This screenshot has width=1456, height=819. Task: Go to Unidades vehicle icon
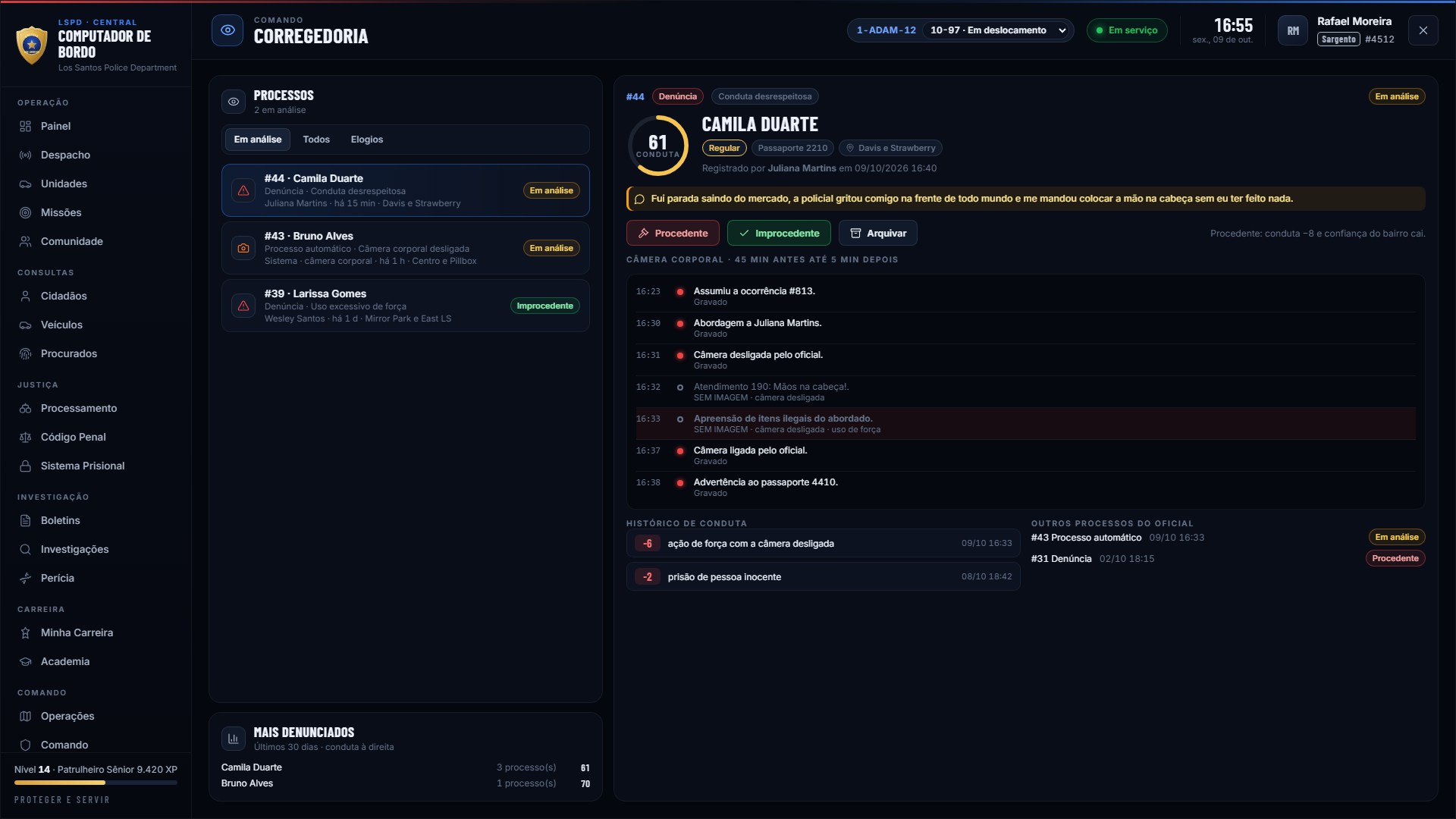pos(25,184)
